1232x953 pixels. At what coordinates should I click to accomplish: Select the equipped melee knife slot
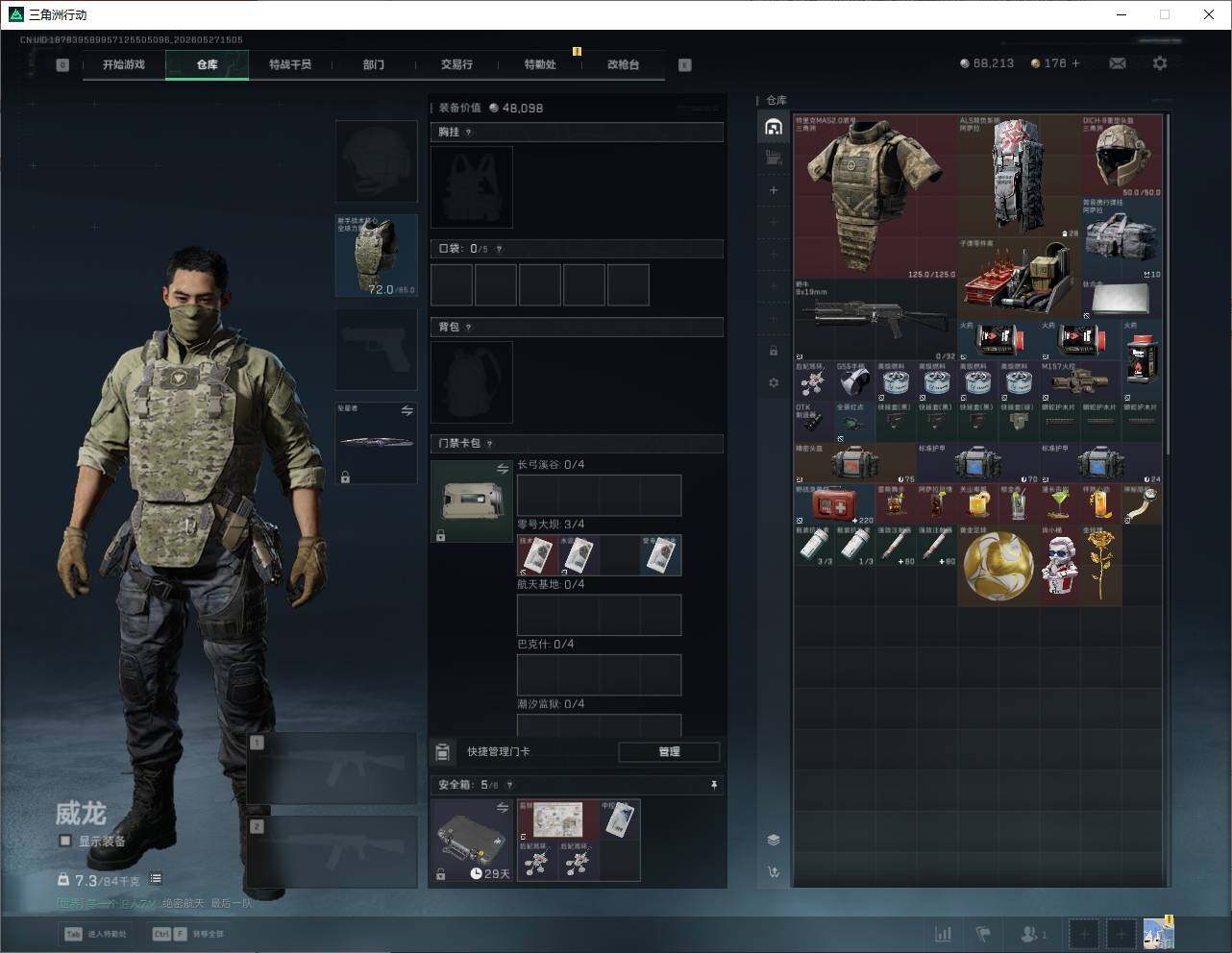376,443
